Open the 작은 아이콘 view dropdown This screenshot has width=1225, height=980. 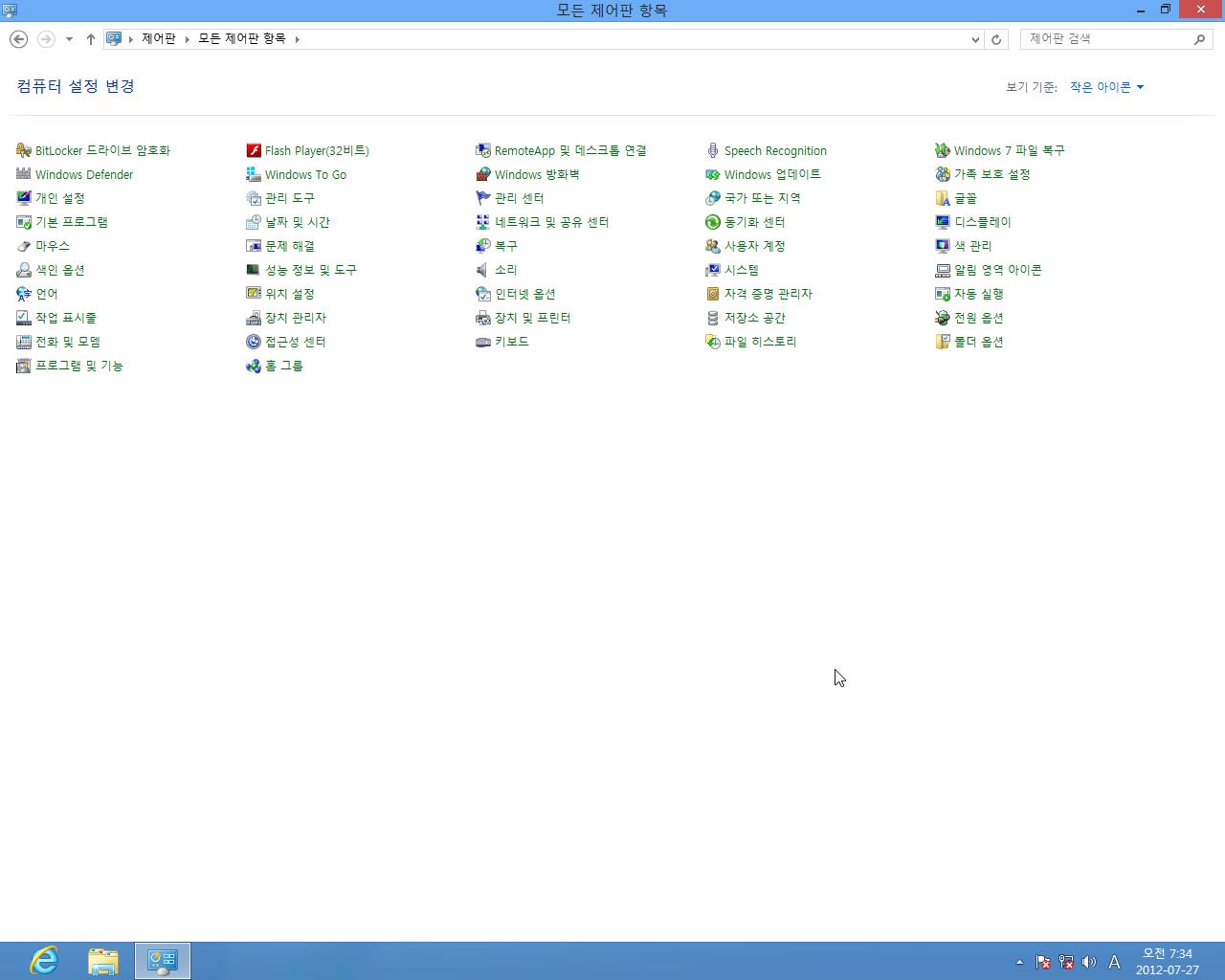tap(1106, 87)
